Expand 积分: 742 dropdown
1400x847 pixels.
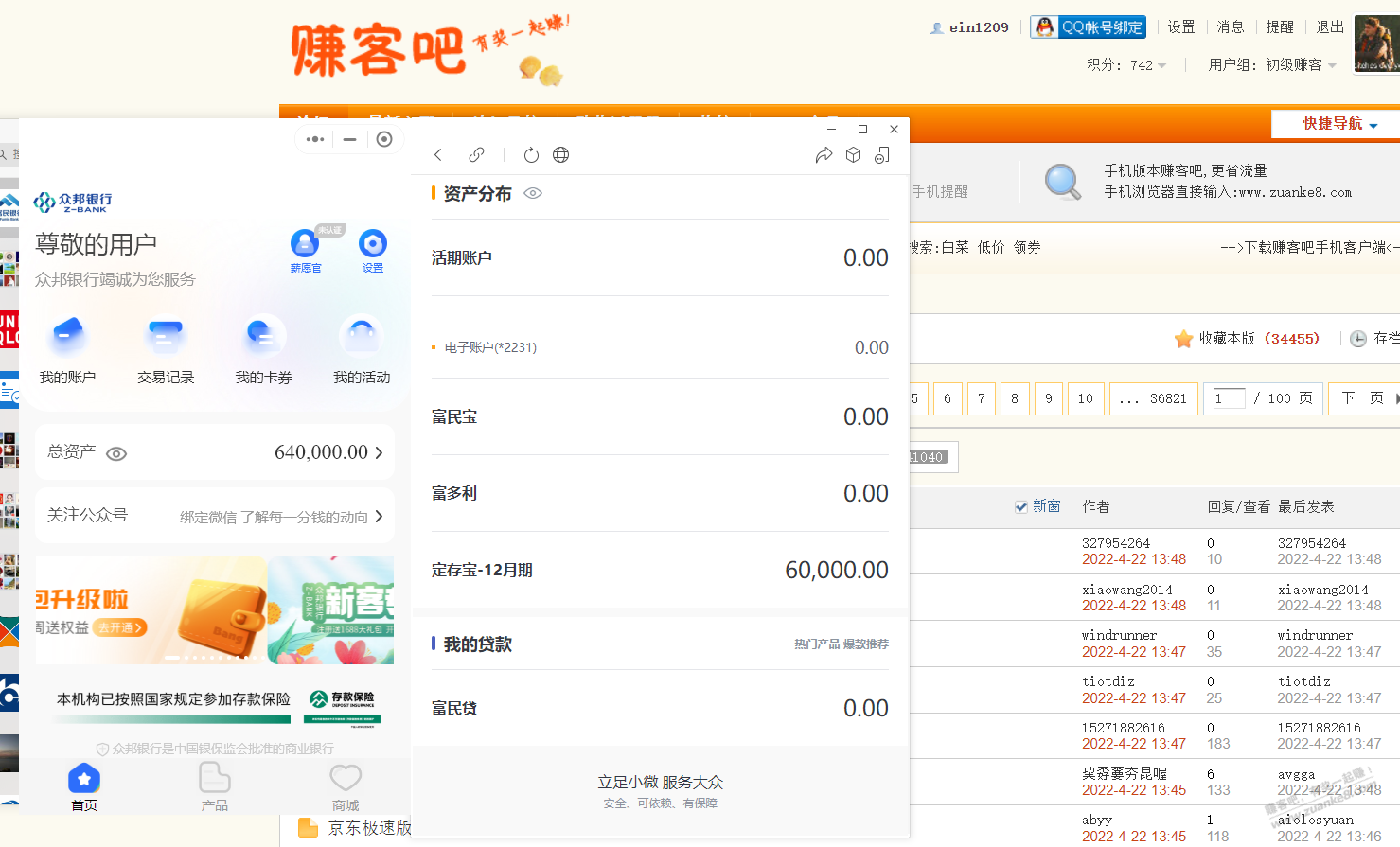click(x=1126, y=65)
